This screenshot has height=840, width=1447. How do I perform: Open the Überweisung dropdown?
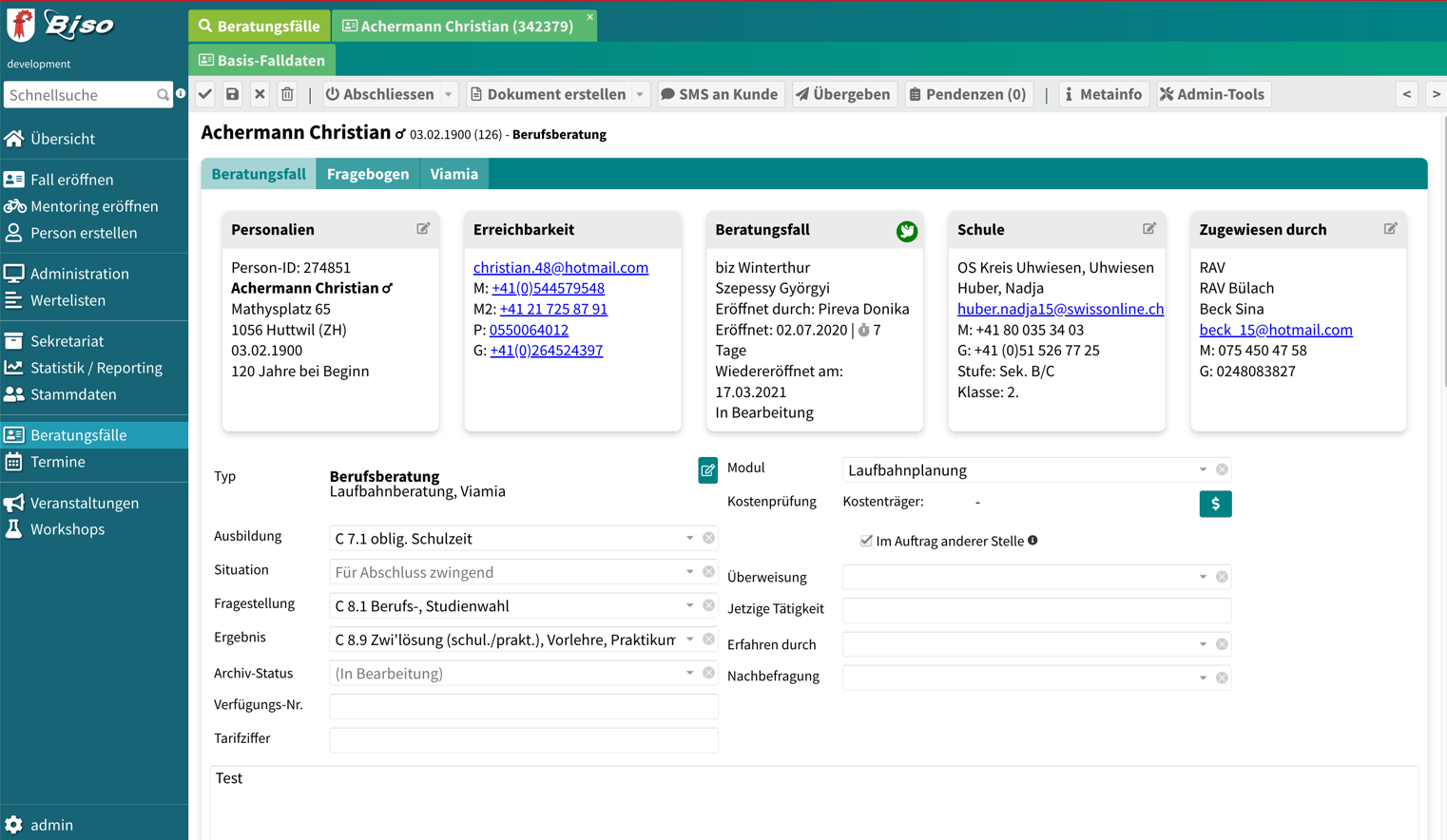click(x=1203, y=577)
